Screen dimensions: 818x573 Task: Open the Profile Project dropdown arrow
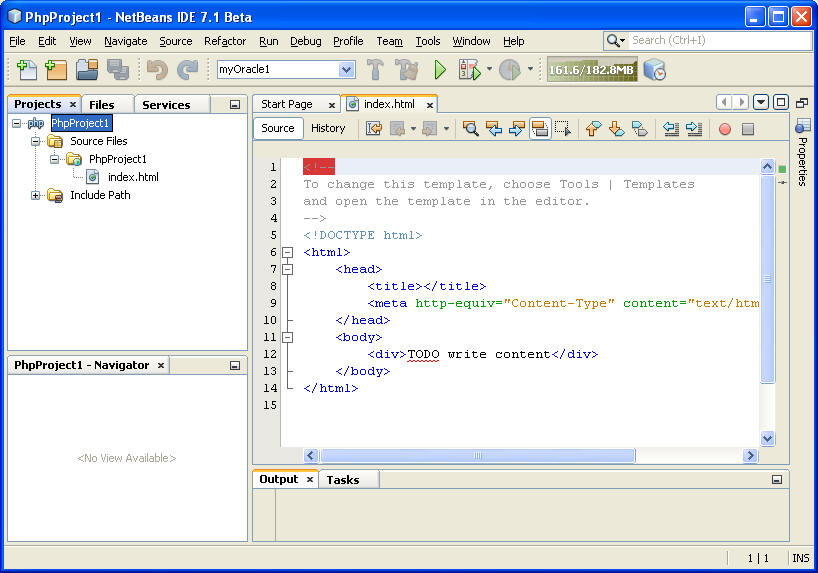(x=530, y=68)
